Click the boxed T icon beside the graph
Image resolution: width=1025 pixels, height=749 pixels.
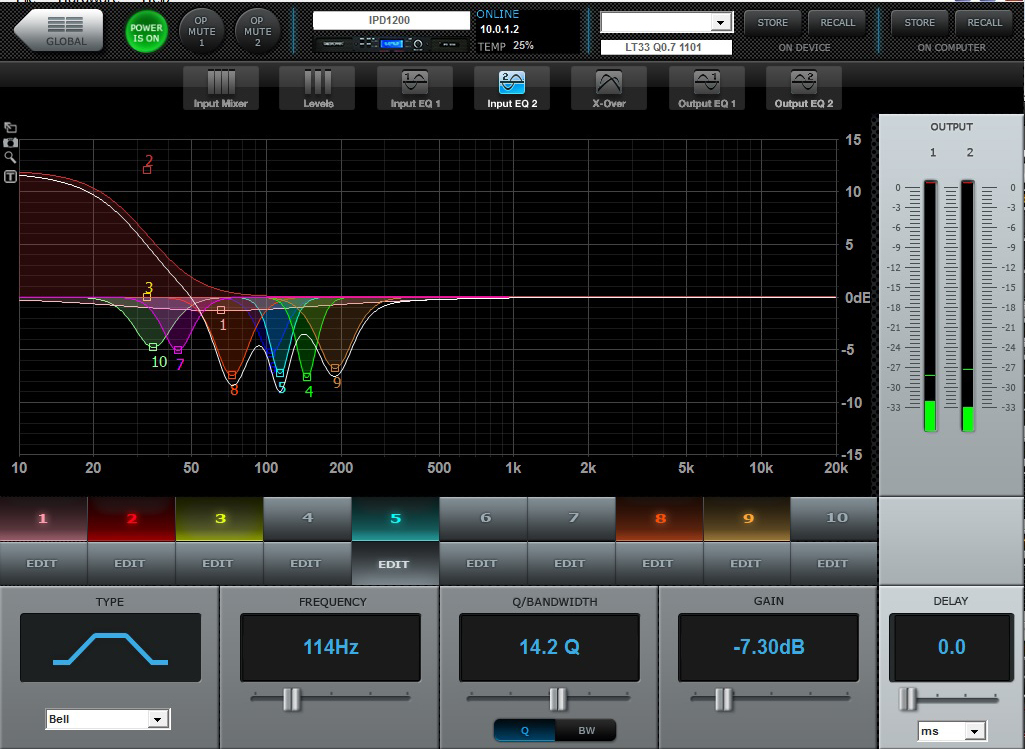coord(10,176)
